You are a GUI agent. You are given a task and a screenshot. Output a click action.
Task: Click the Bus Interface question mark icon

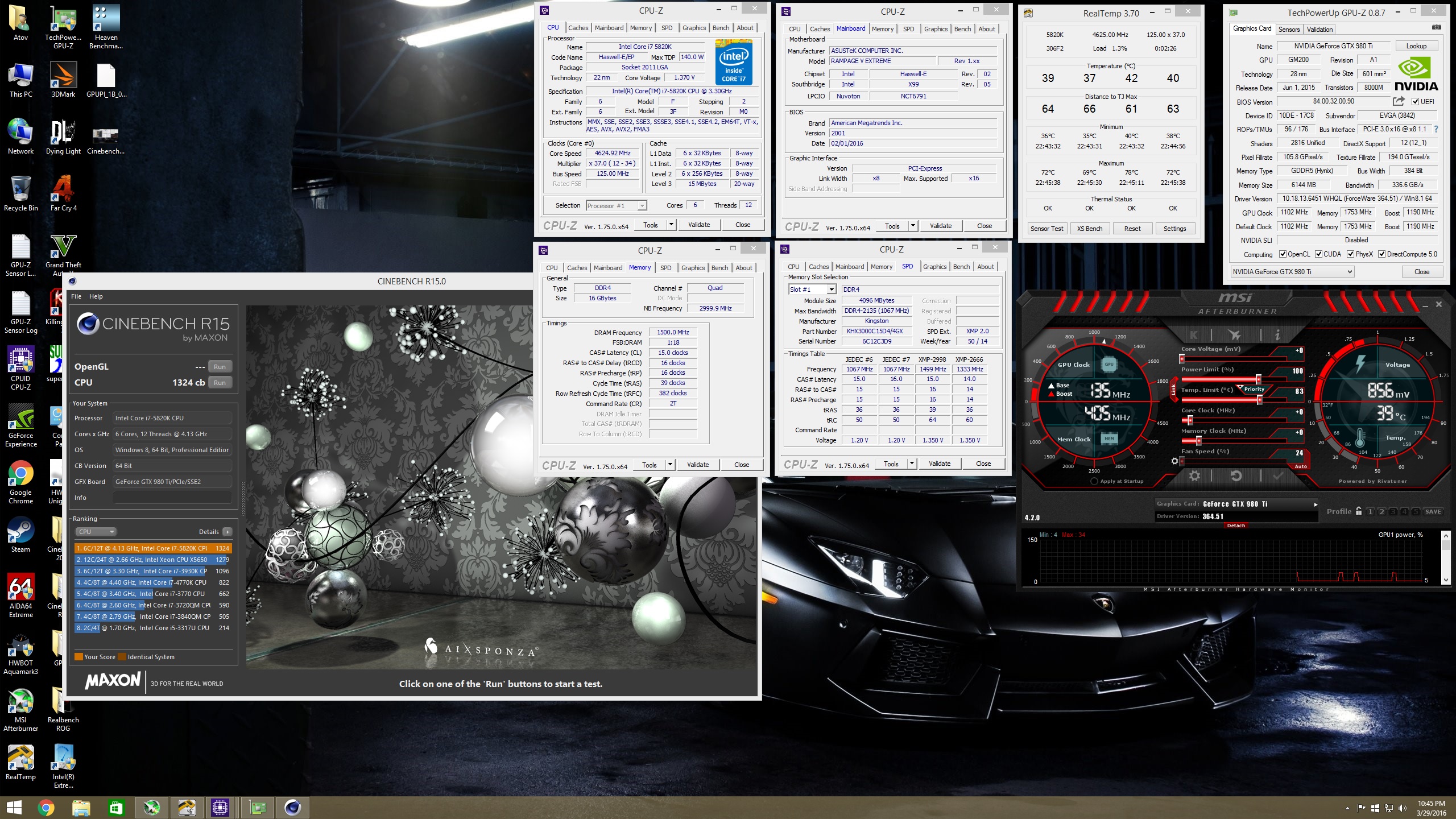1436,129
